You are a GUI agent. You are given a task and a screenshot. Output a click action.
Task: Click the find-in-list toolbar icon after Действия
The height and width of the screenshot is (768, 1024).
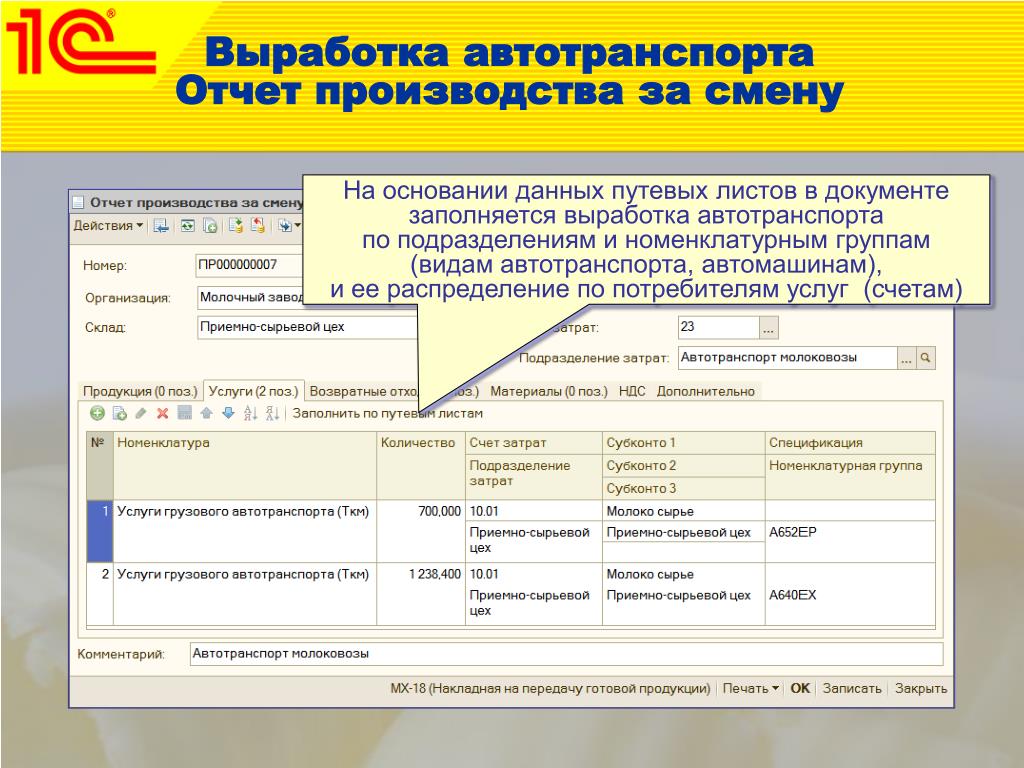tap(161, 226)
